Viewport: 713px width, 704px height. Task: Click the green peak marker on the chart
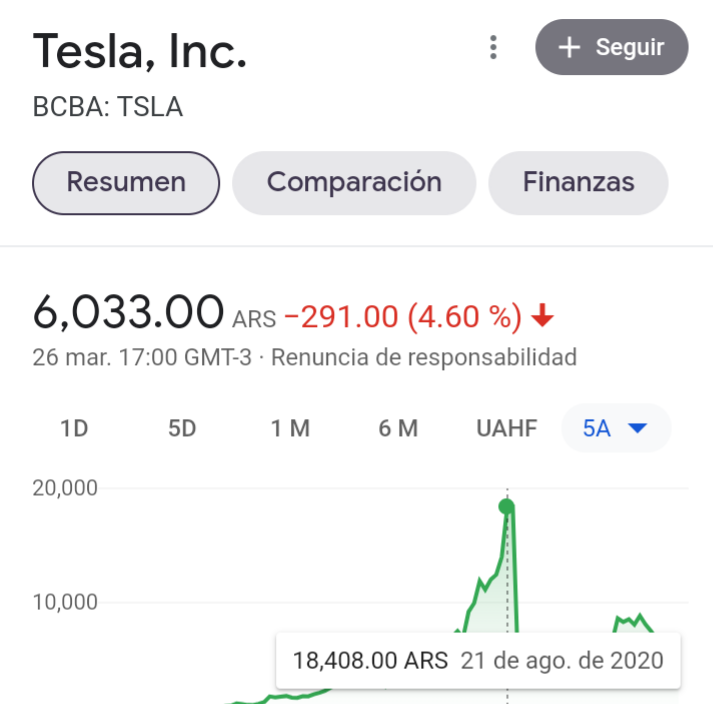(x=507, y=506)
